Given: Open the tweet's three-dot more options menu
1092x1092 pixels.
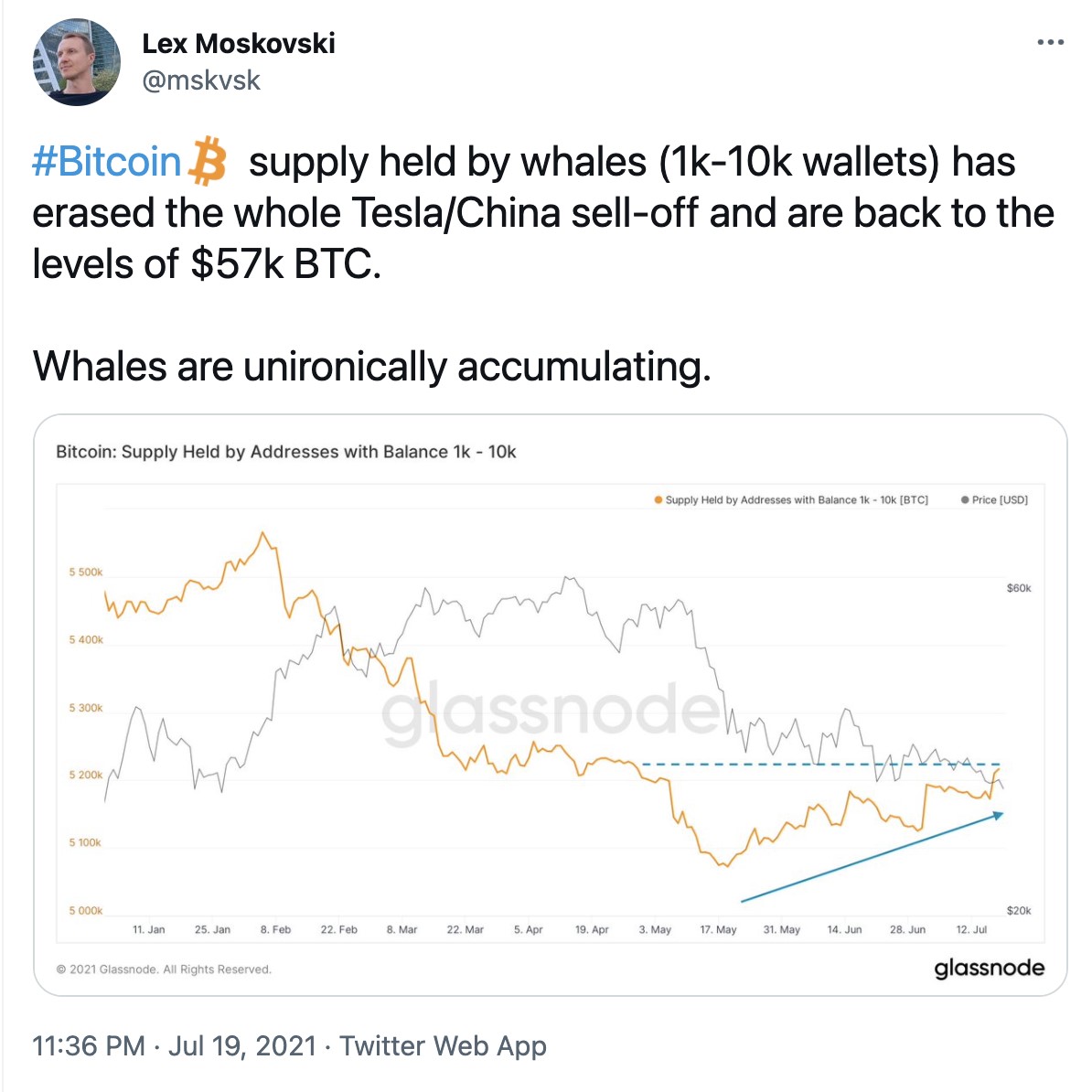Looking at the screenshot, I should pos(1050,42).
